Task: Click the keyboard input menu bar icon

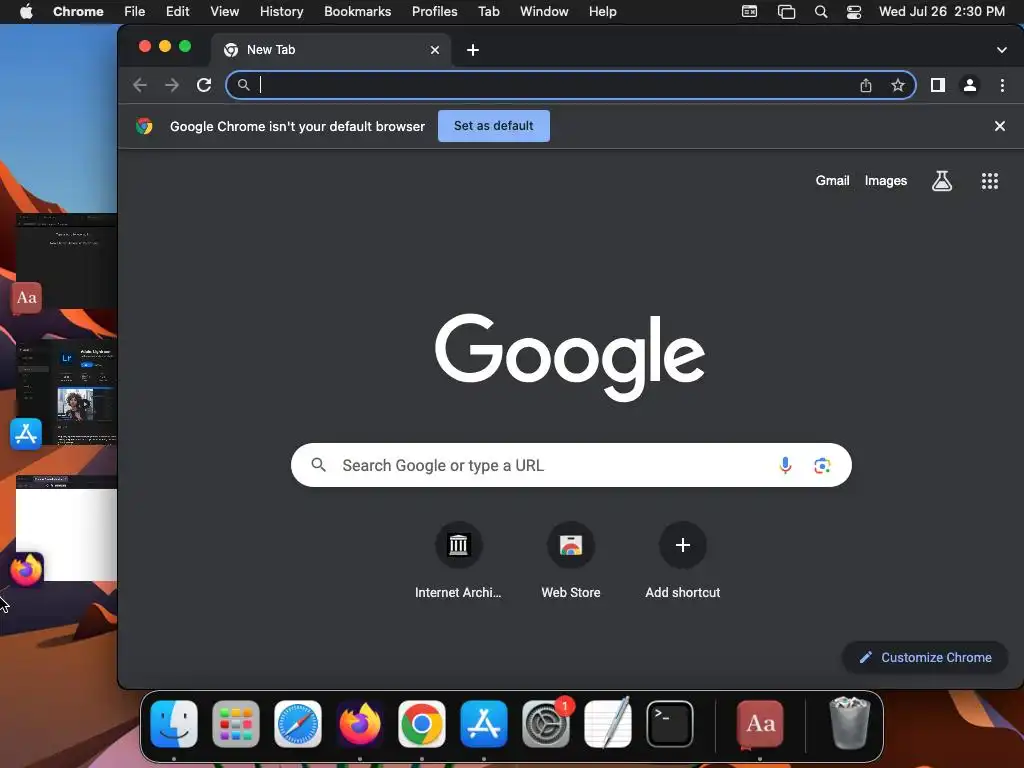Action: (x=749, y=12)
